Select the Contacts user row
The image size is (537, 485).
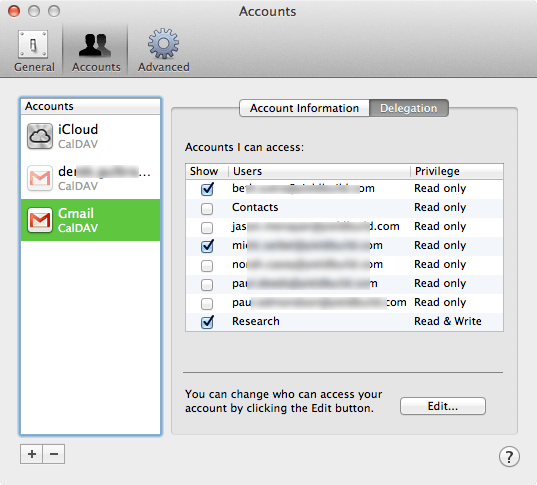click(344, 208)
